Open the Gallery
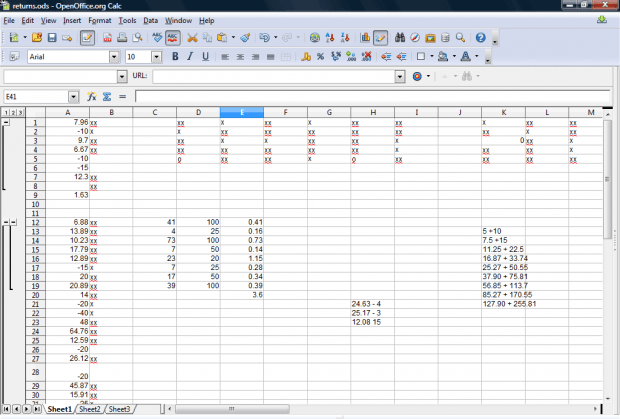This screenshot has height=419, width=620. click(430, 38)
